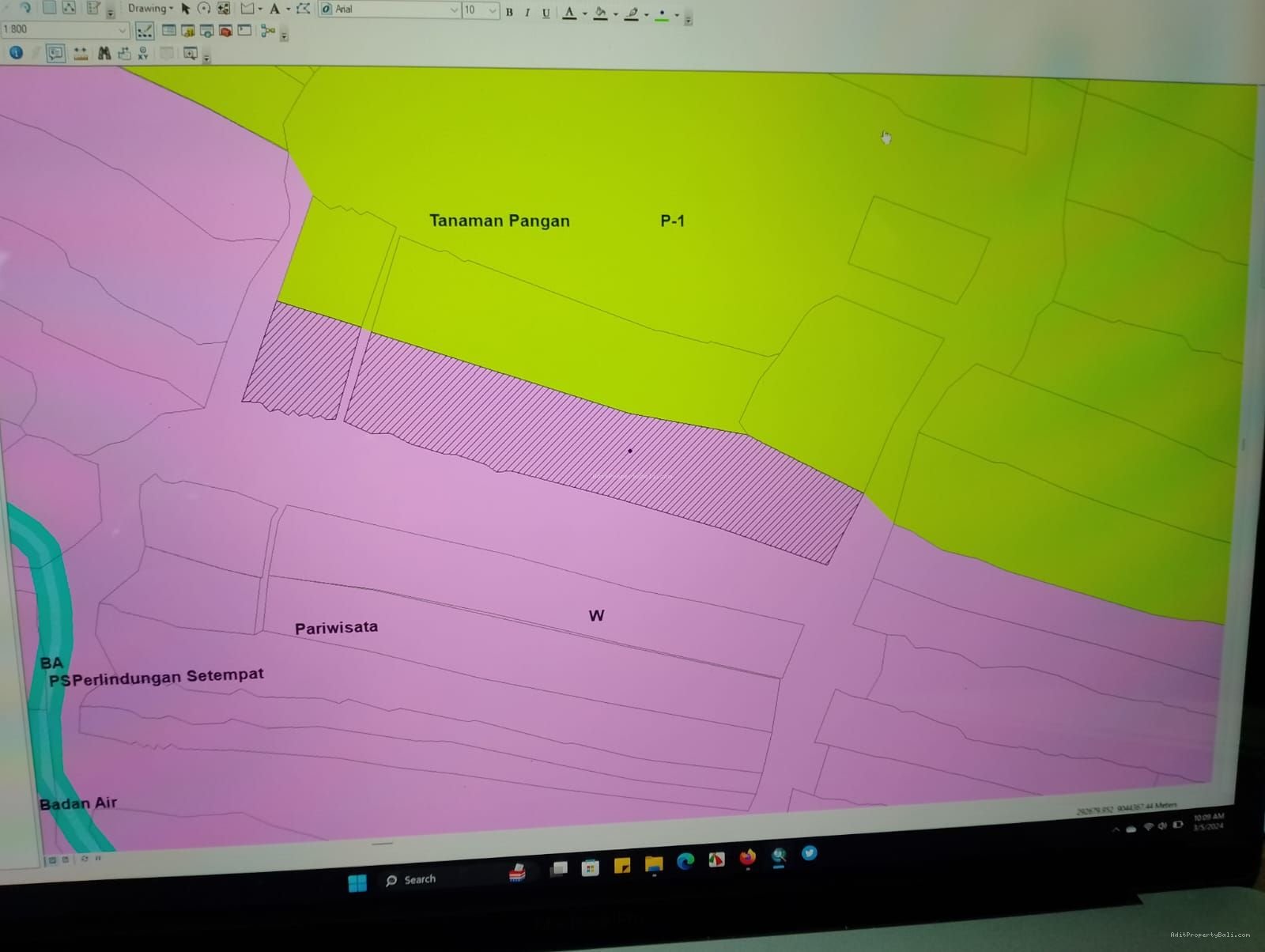Expand the map scale 1:800 dropdown
The width and height of the screenshot is (1265, 952).
tap(122, 30)
